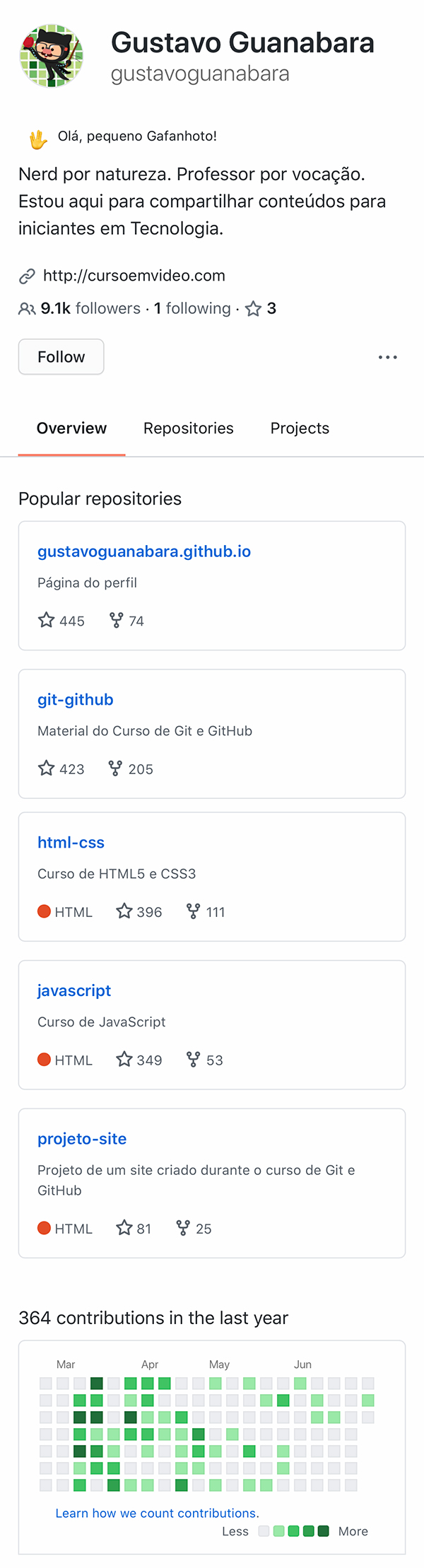This screenshot has width=424, height=1568.
Task: Click the fork icon showing 53 on javascript repo
Action: click(x=192, y=1060)
